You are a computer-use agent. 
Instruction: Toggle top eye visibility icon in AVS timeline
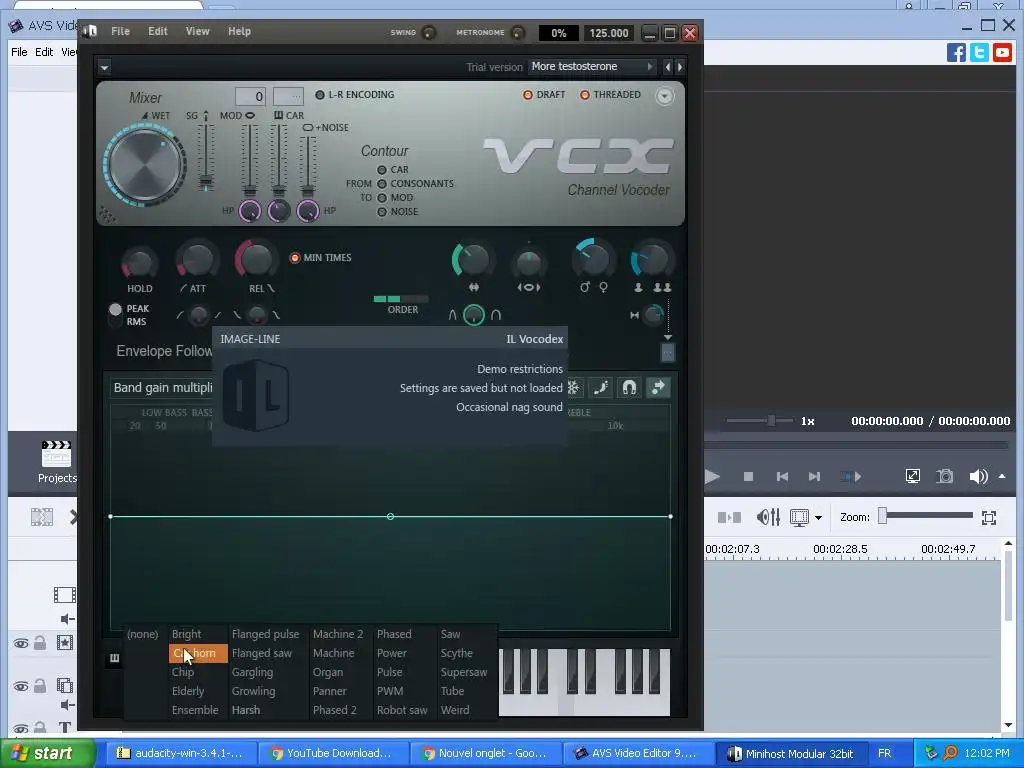click(21, 644)
